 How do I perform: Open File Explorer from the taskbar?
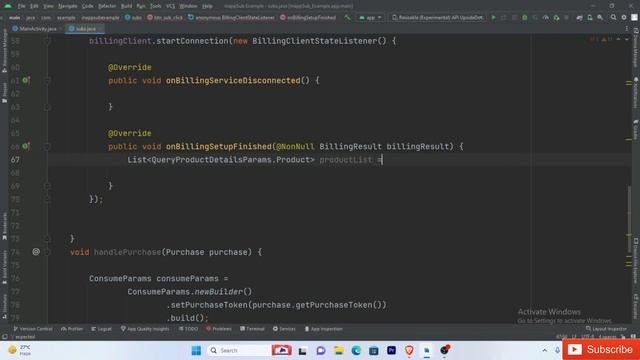[338, 350]
